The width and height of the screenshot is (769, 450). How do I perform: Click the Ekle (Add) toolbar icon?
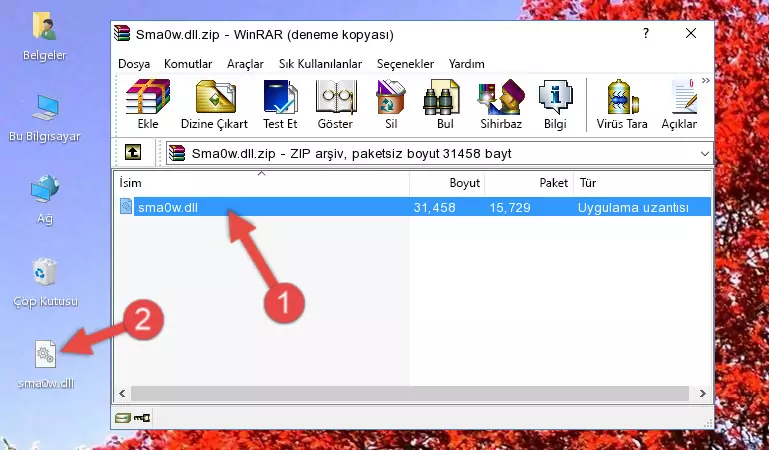click(148, 104)
